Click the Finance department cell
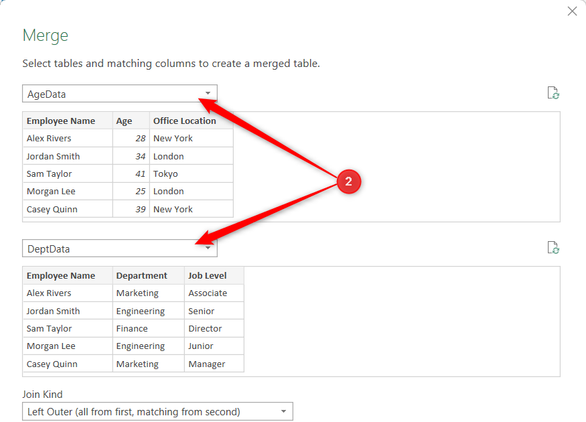Viewport: 586px width, 422px height. point(148,329)
